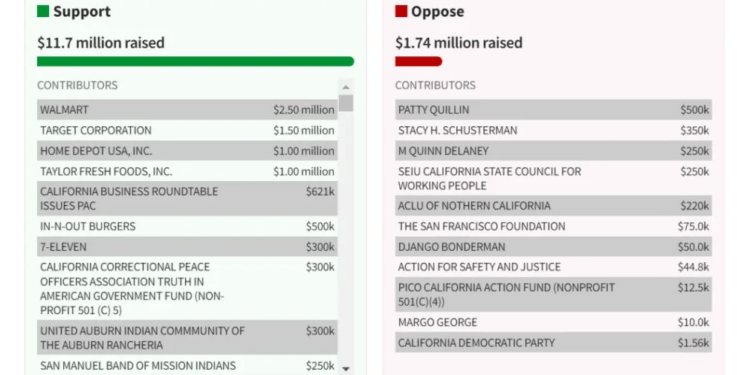The height and width of the screenshot is (375, 750).
Task: Select the TARGET CORPORATION row
Action: pos(188,130)
